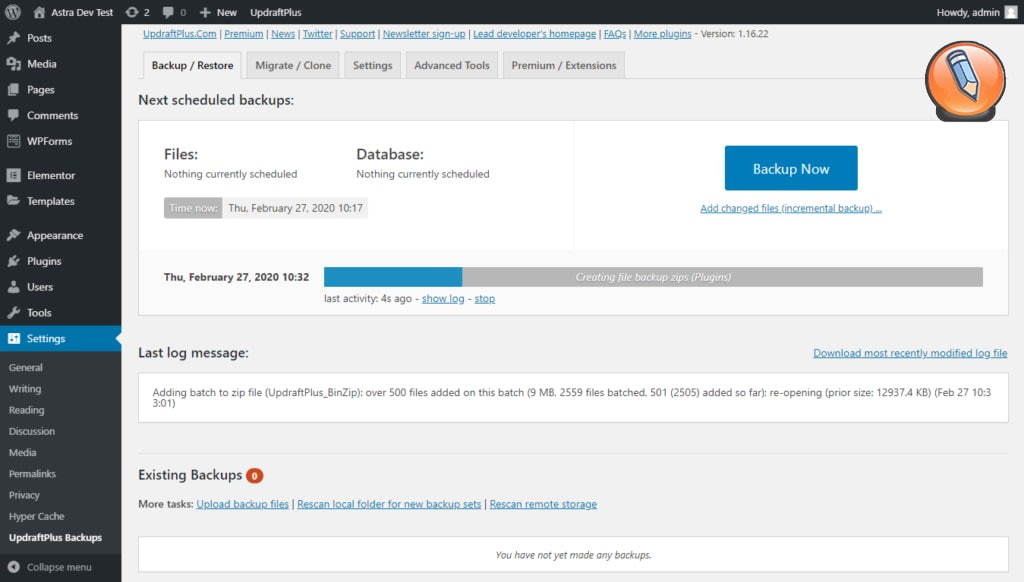Click the Backup Now button
The width and height of the screenshot is (1024, 582).
tap(791, 168)
